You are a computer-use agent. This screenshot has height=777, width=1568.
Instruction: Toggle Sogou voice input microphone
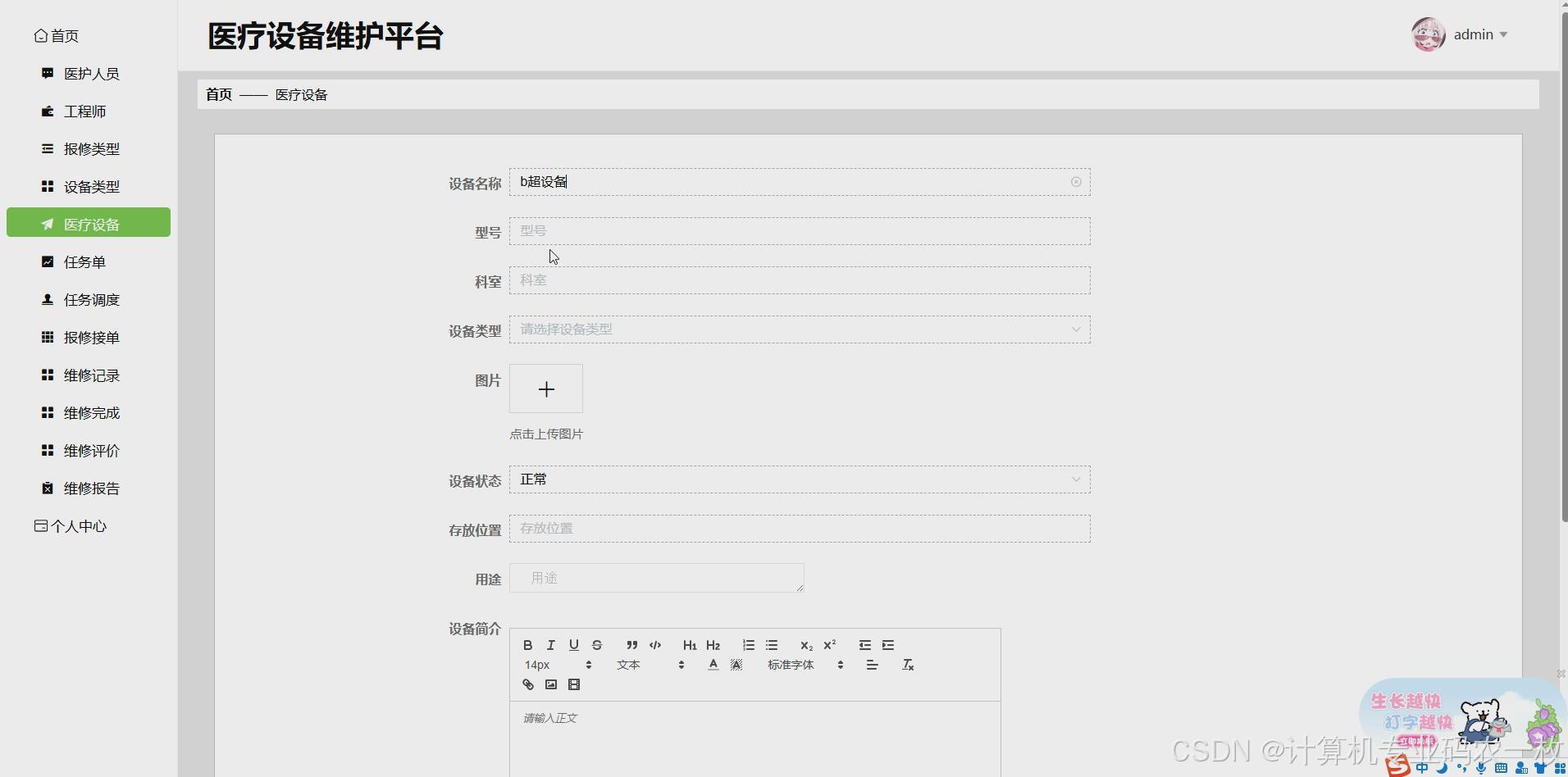pyautogui.click(x=1481, y=768)
